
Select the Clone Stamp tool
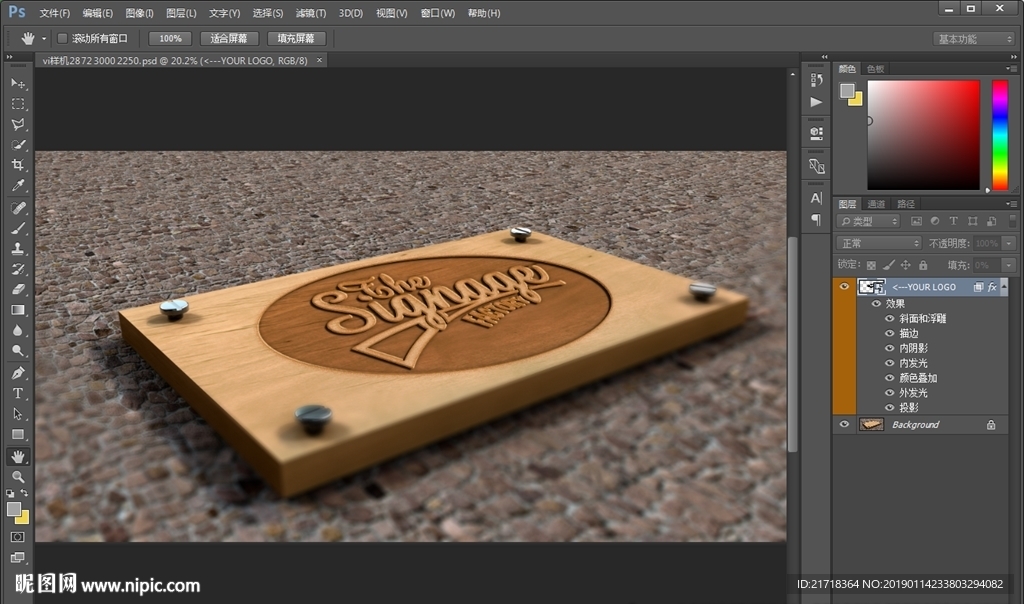[18, 248]
